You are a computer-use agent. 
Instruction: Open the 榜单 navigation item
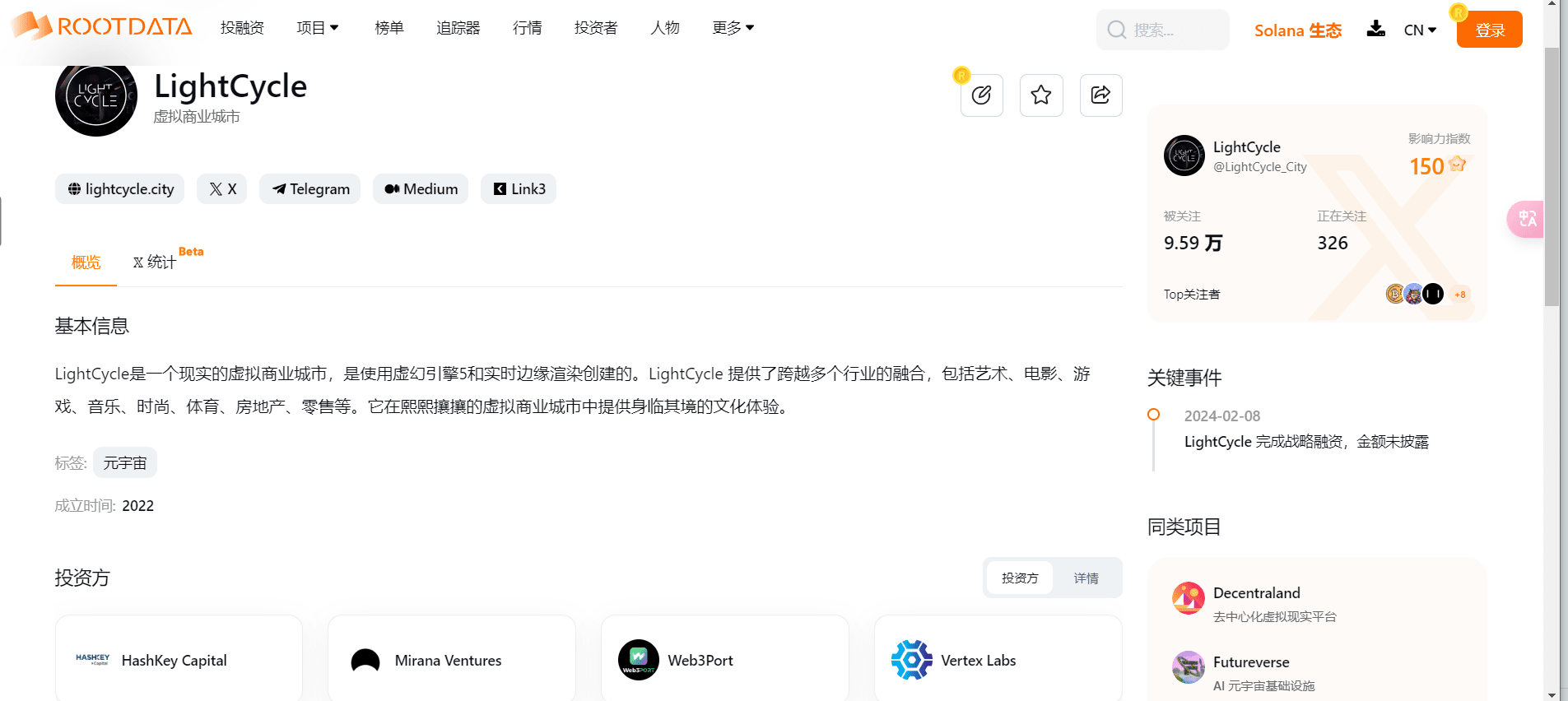click(x=389, y=28)
